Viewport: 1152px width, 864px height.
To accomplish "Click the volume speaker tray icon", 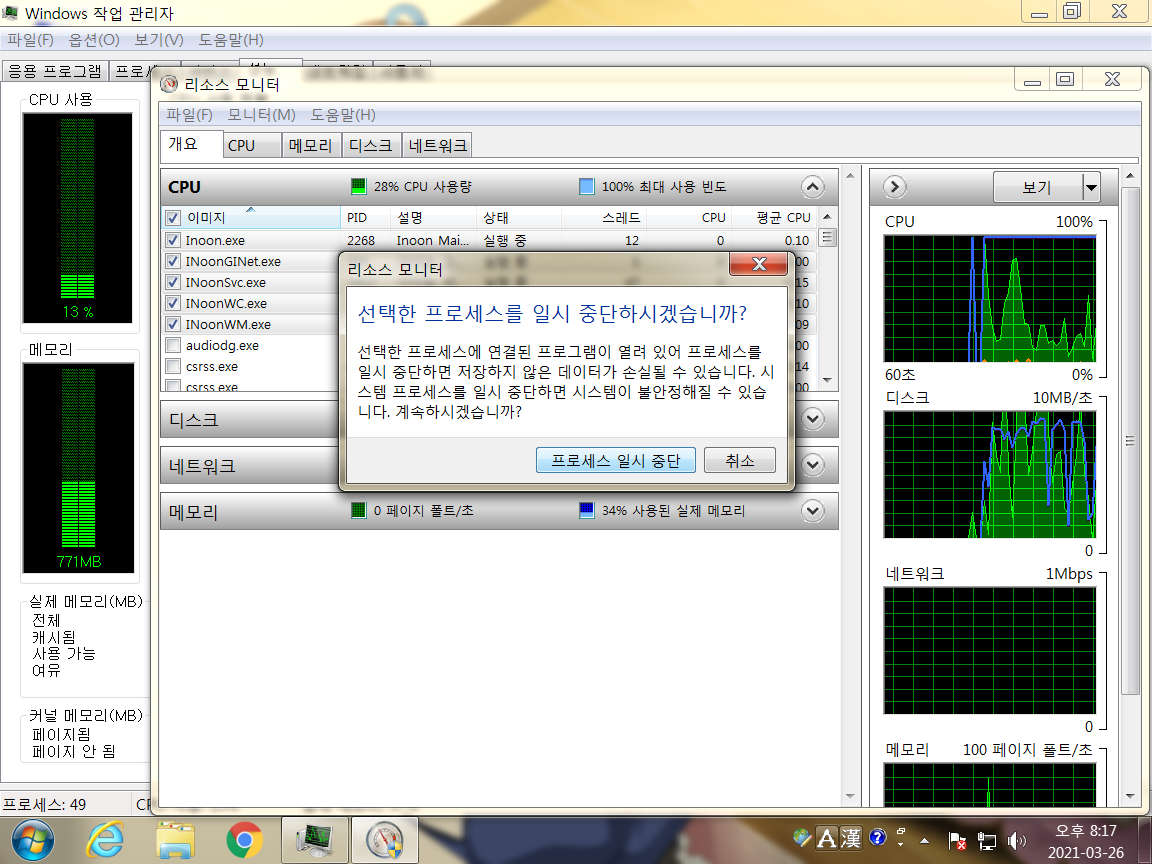I will point(1016,840).
